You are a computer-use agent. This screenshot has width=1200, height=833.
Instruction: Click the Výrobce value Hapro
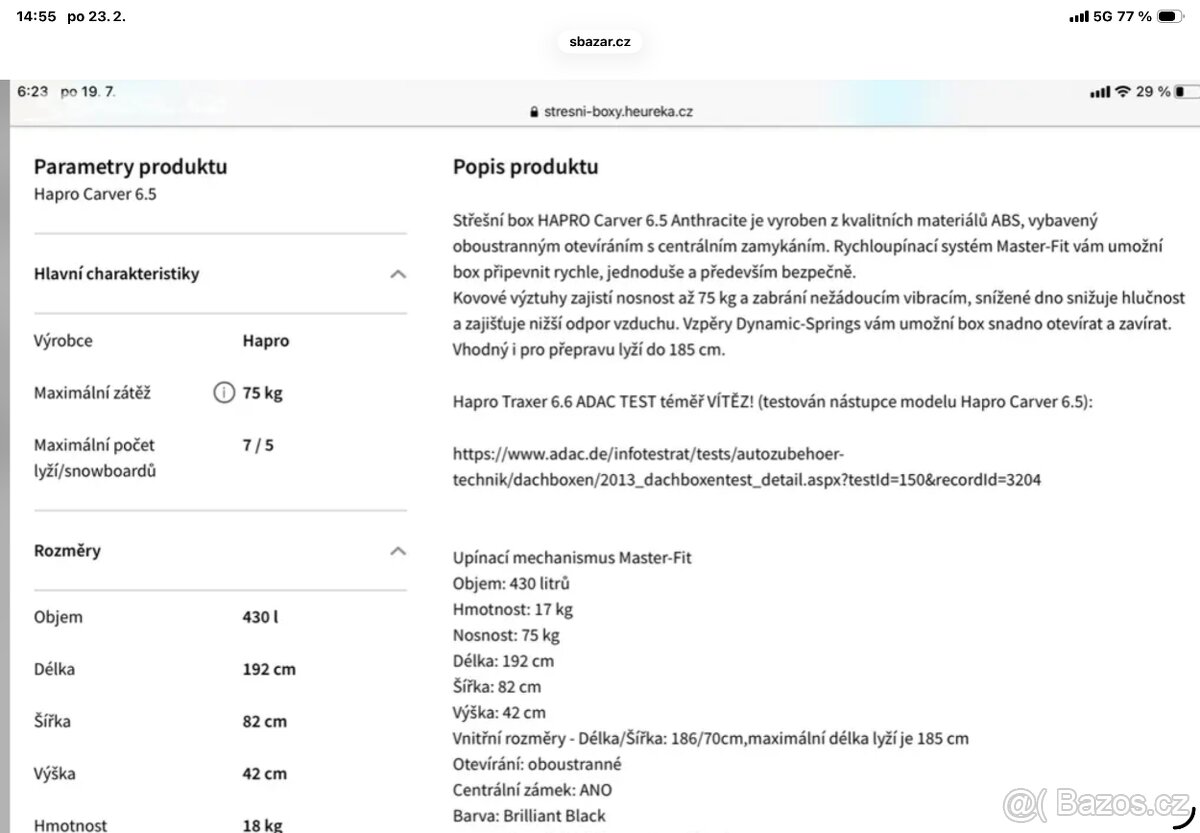tap(265, 341)
